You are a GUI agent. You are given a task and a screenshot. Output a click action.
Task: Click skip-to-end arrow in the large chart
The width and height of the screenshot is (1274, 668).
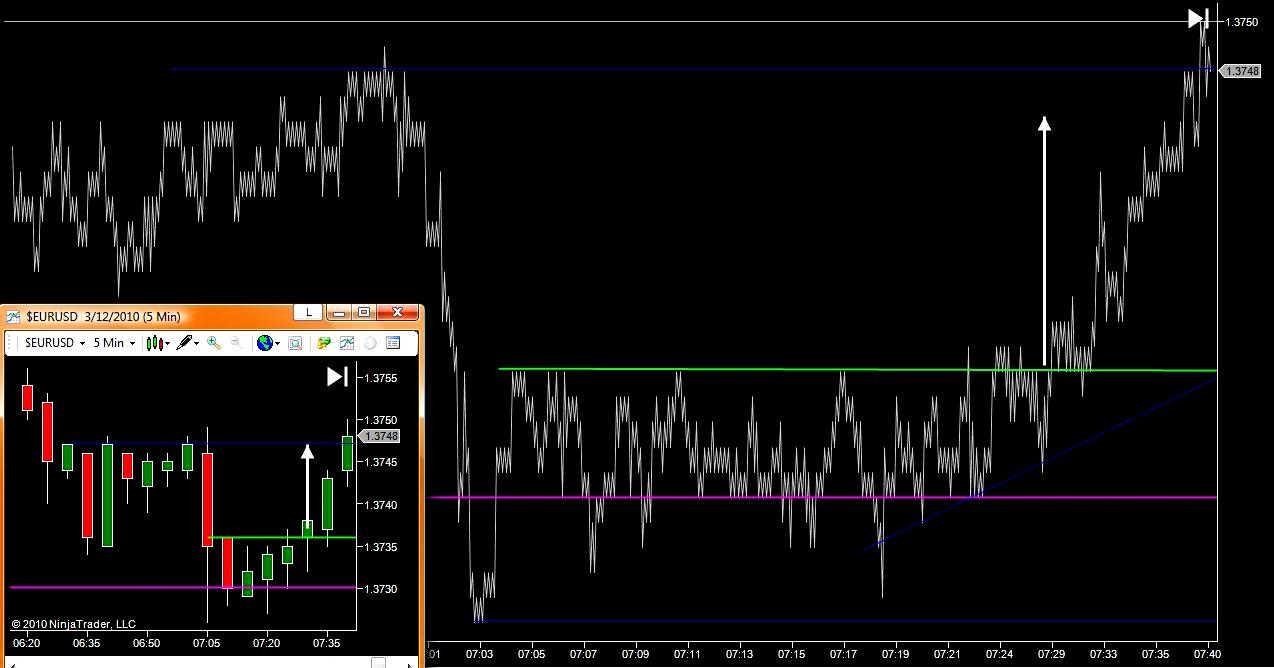1198,18
